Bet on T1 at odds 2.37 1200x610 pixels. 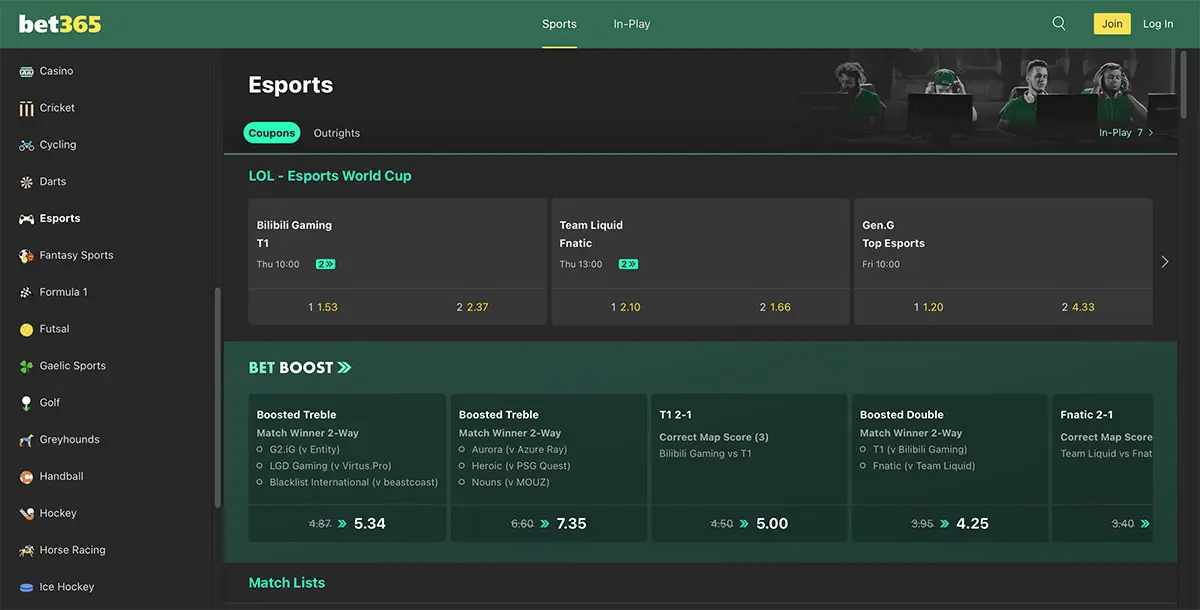[472, 307]
